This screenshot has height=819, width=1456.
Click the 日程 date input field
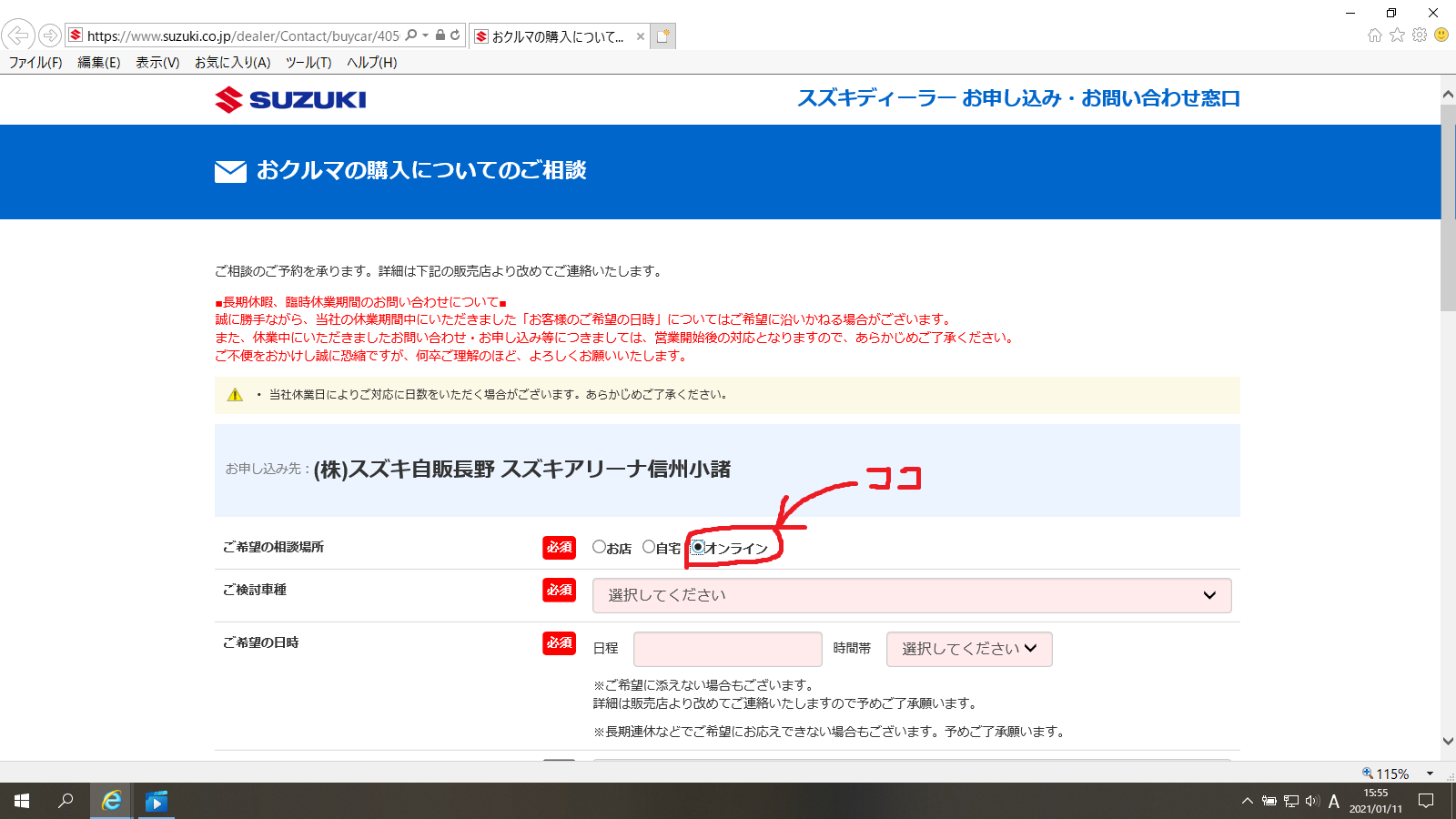point(728,649)
